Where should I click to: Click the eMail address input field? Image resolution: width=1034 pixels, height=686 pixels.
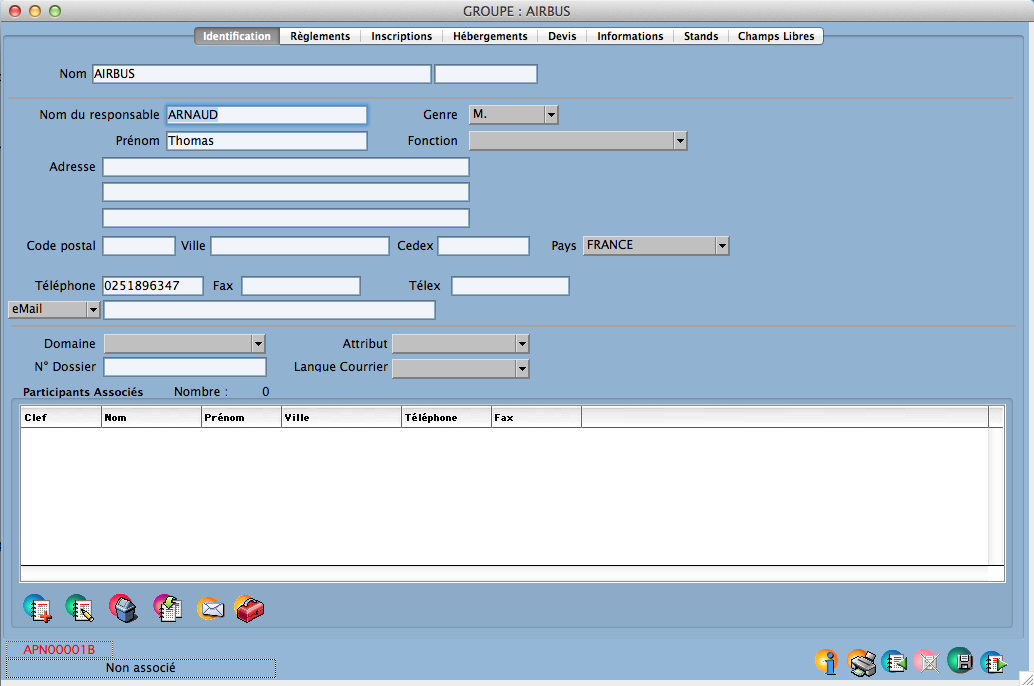tap(269, 310)
